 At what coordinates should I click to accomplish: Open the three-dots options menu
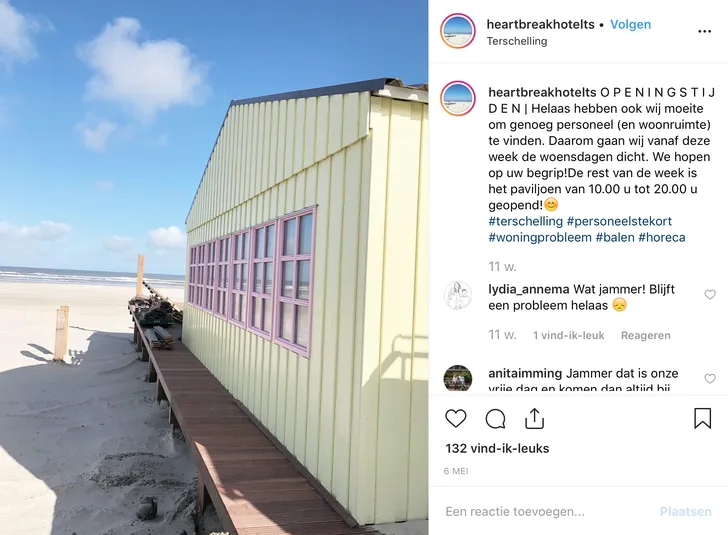(704, 32)
